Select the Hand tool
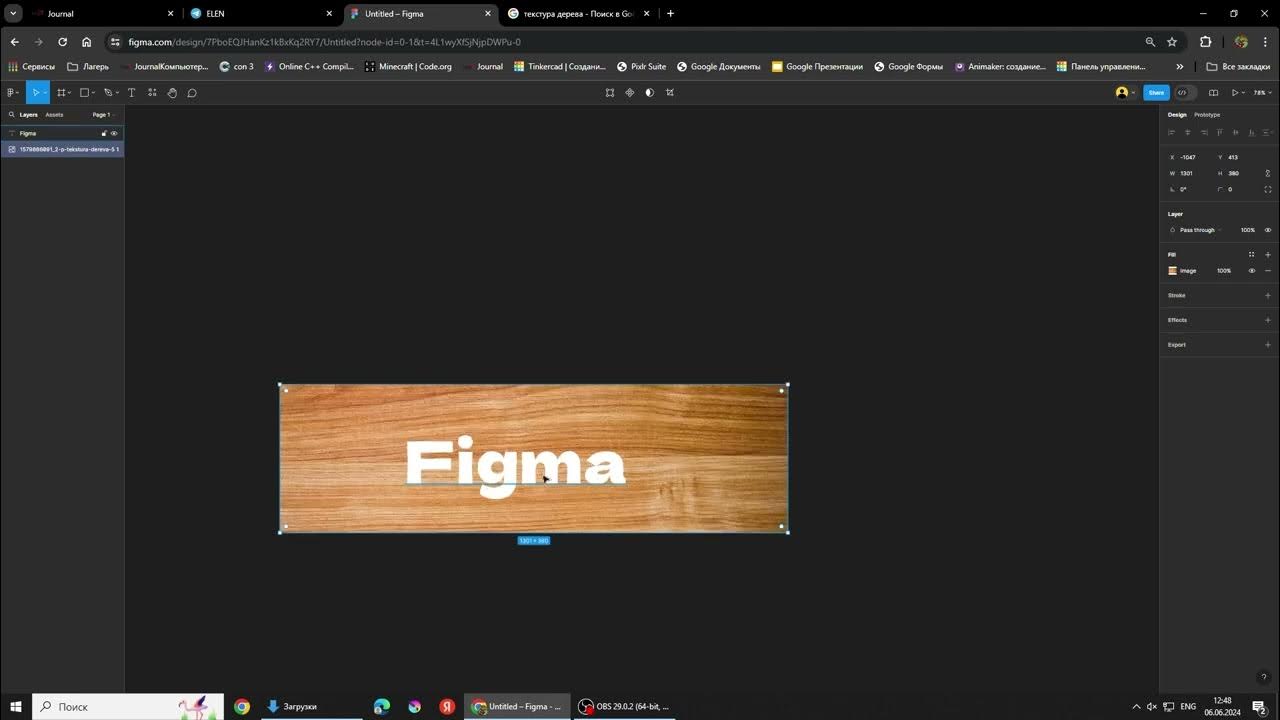This screenshot has width=1280, height=720. pos(172,93)
